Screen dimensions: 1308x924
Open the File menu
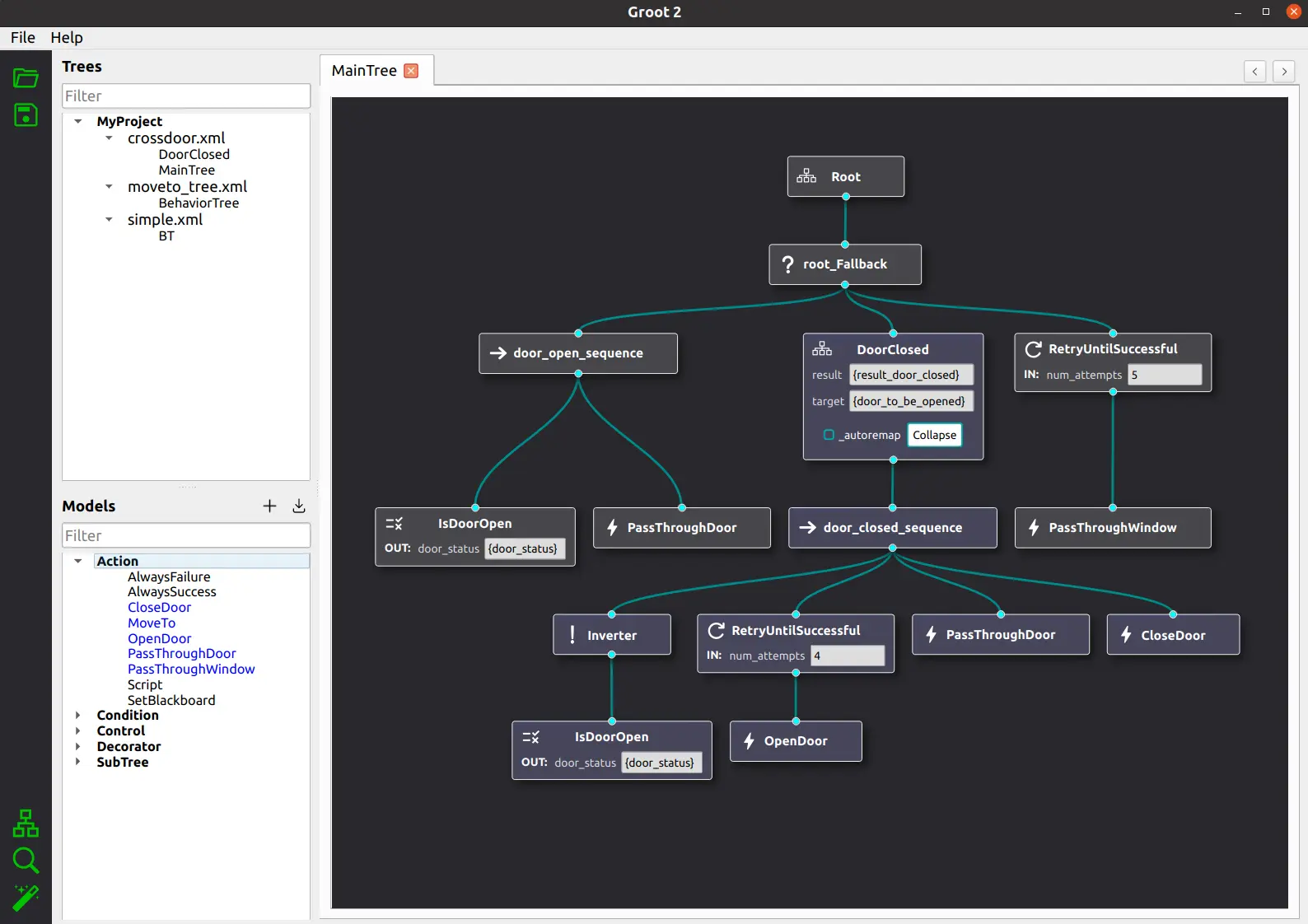click(23, 38)
